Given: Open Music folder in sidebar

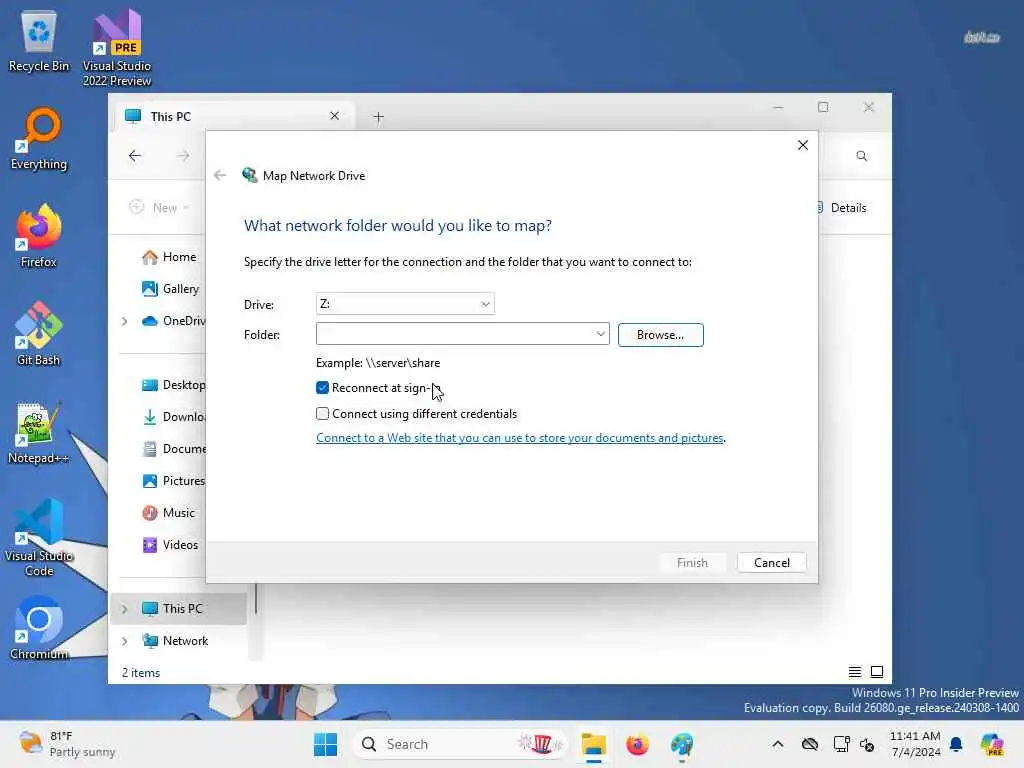Looking at the screenshot, I should point(168,513).
